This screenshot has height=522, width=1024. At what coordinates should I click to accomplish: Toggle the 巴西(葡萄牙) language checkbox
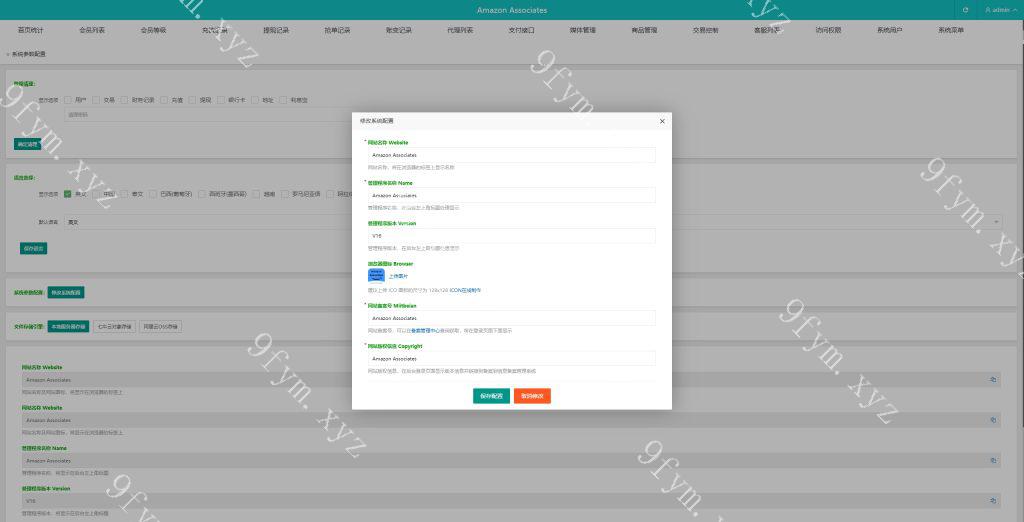point(153,194)
